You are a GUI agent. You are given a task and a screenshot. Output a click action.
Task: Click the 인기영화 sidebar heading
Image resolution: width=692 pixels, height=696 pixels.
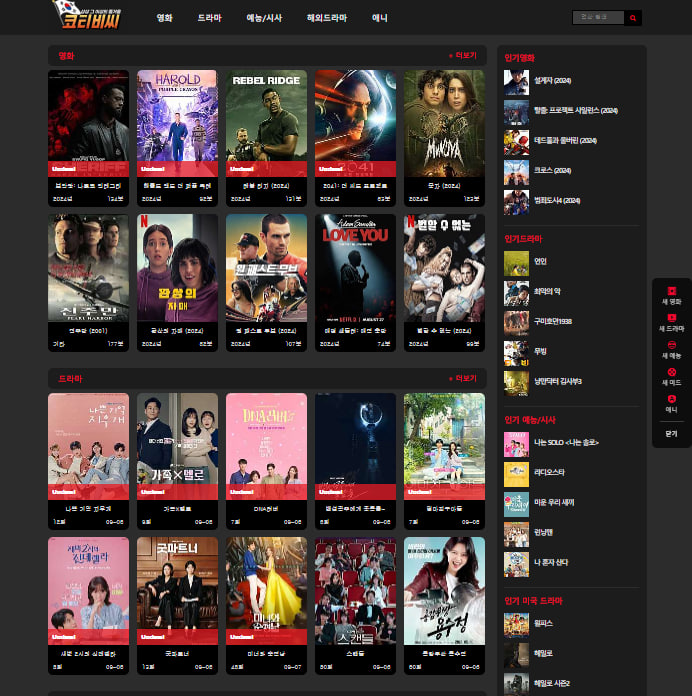519,58
